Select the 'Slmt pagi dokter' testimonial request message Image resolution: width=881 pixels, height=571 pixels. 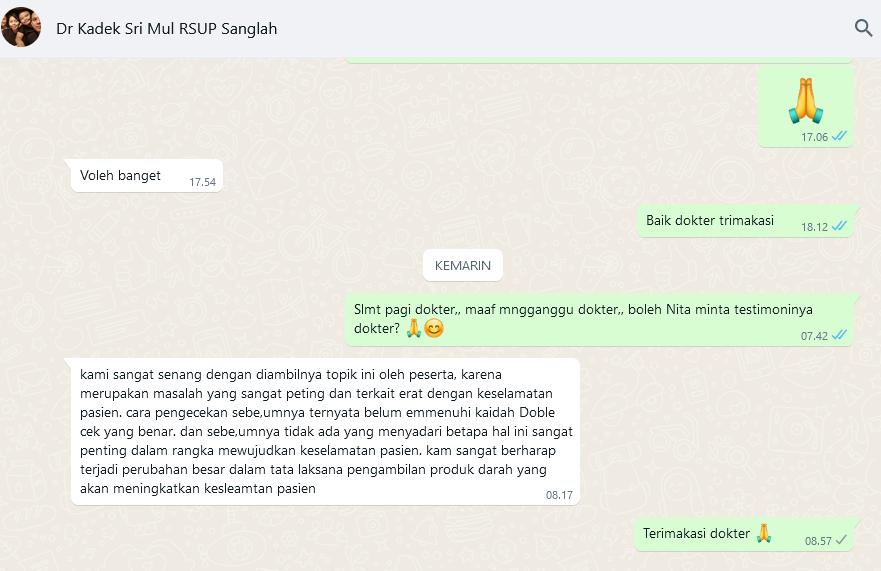point(599,319)
